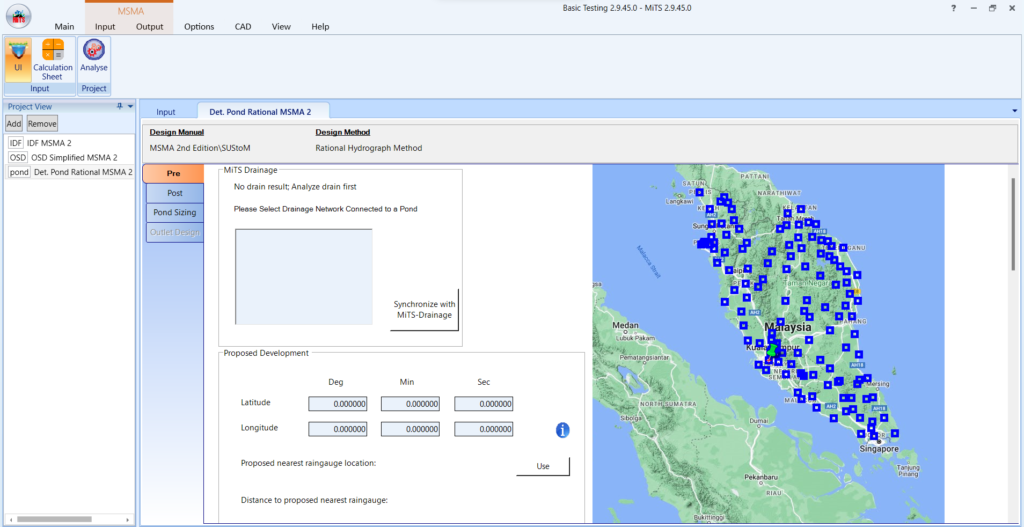The image size is (1024, 527).
Task: Open the Project View panel dropdown arrow
Action: point(130,106)
